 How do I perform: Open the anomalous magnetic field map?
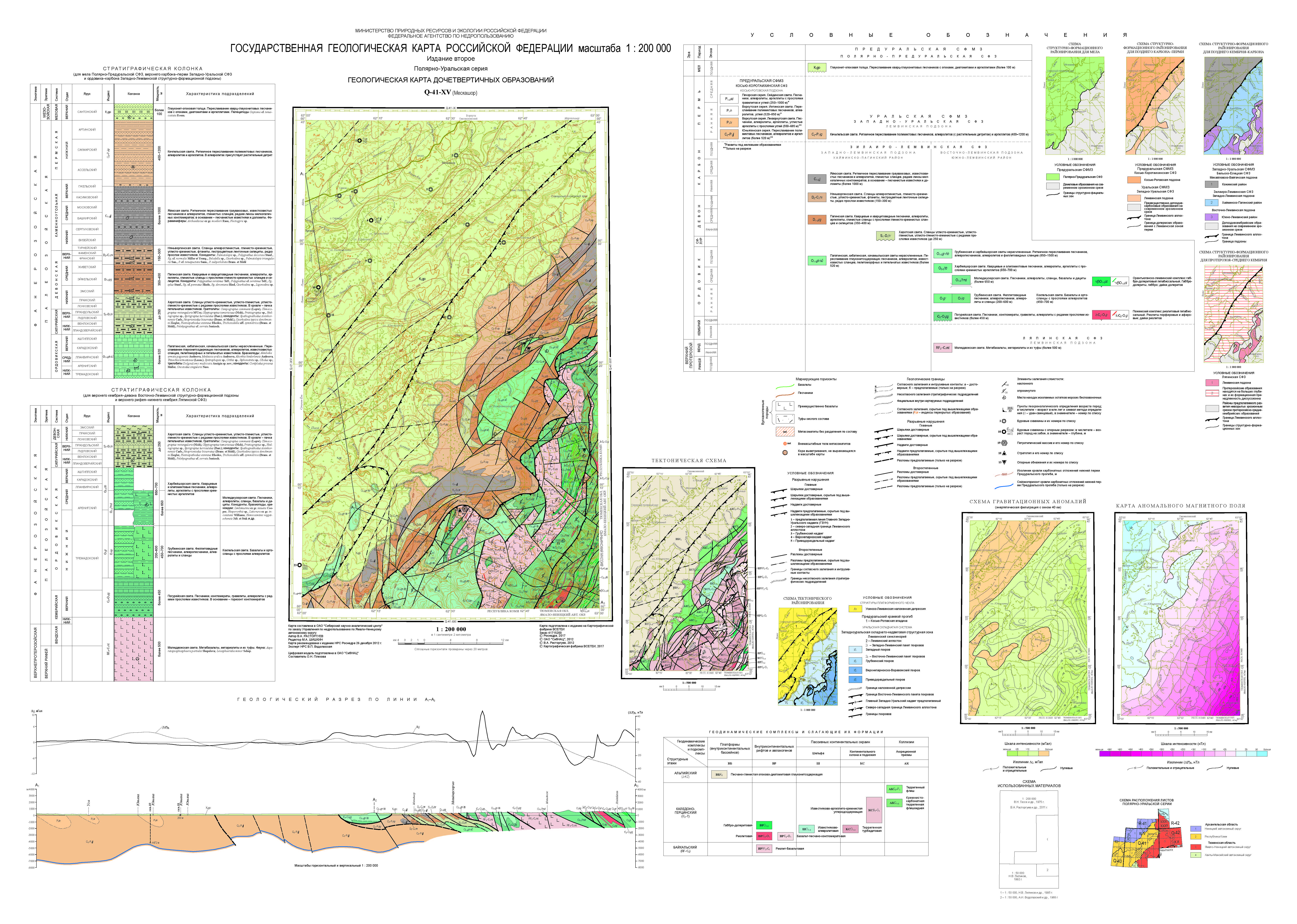click(1180, 618)
